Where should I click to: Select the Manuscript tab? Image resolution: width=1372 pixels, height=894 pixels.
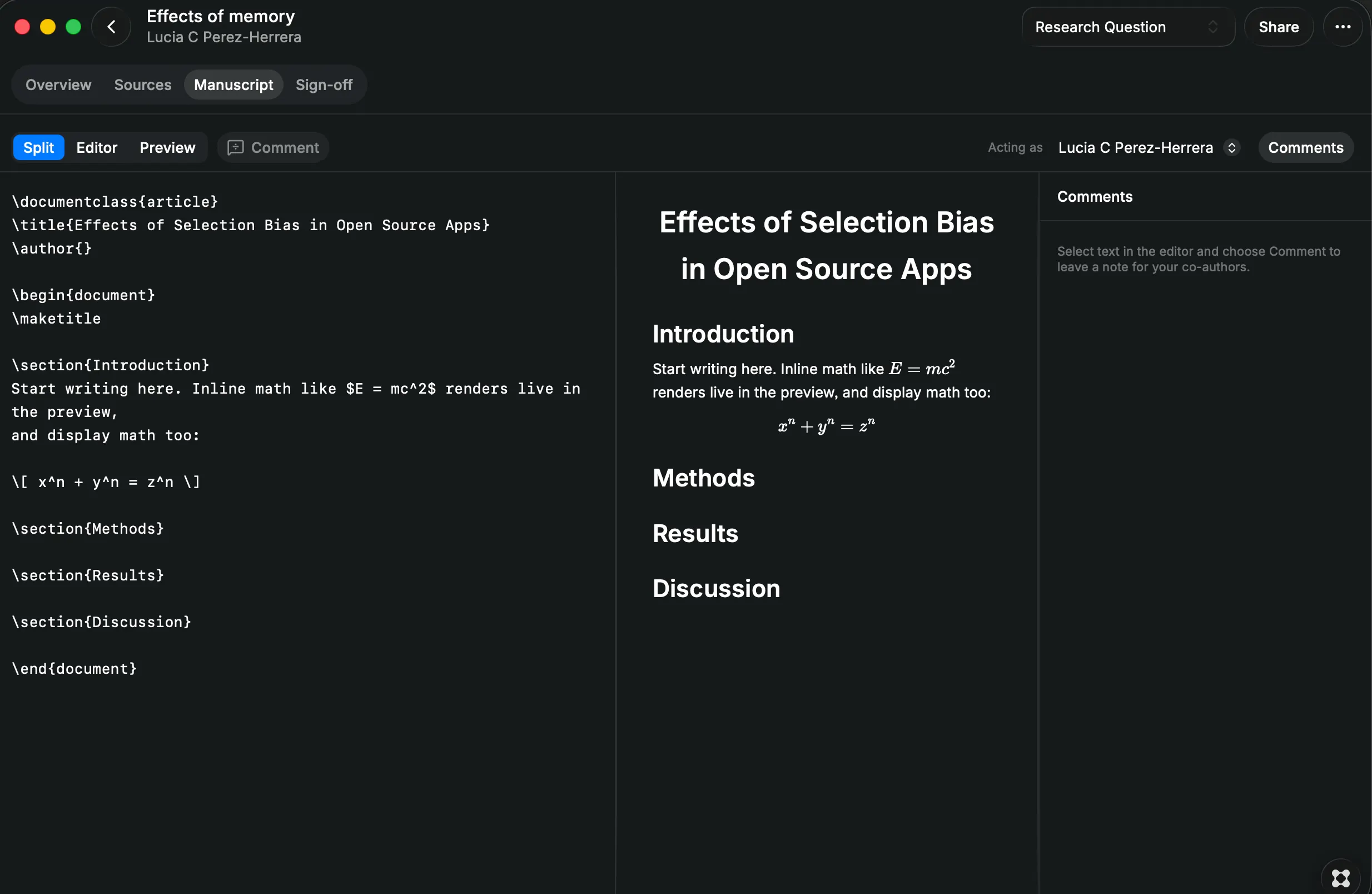point(233,85)
